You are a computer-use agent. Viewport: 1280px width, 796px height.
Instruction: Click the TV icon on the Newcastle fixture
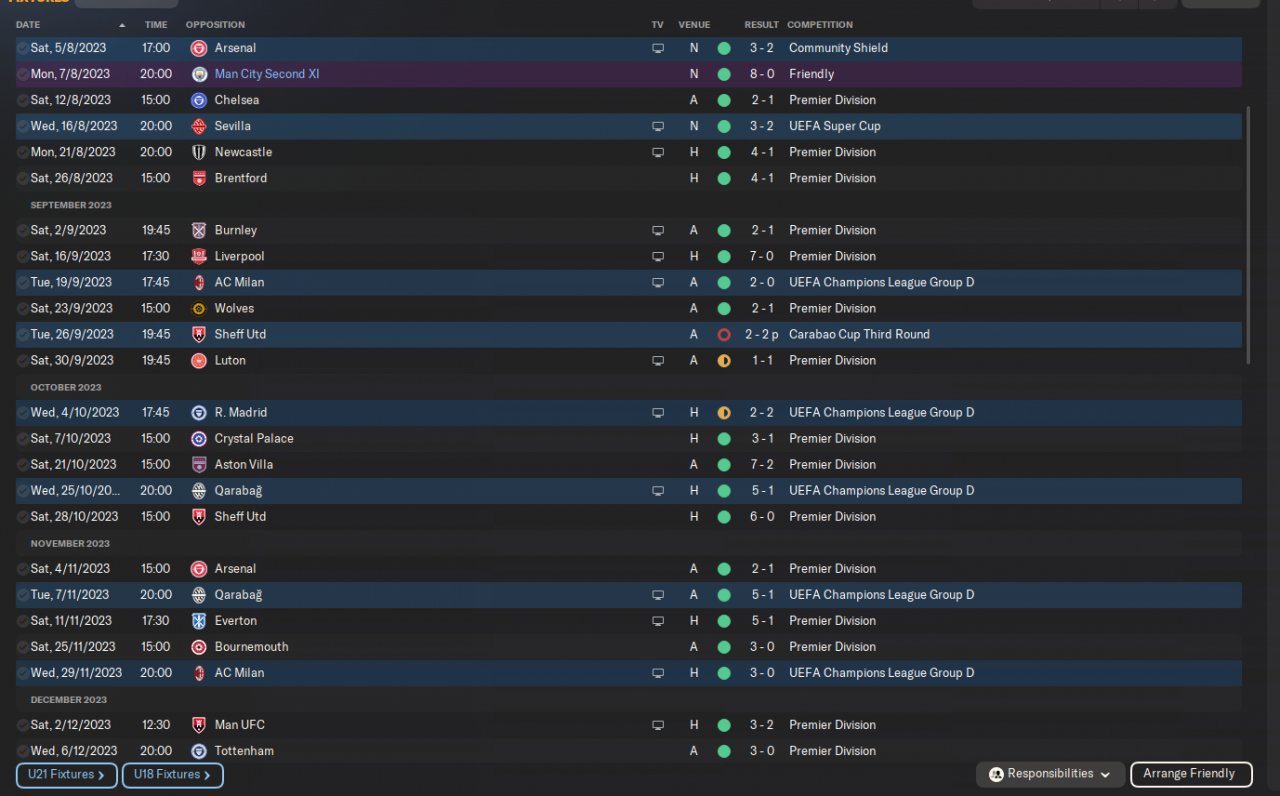tap(658, 152)
